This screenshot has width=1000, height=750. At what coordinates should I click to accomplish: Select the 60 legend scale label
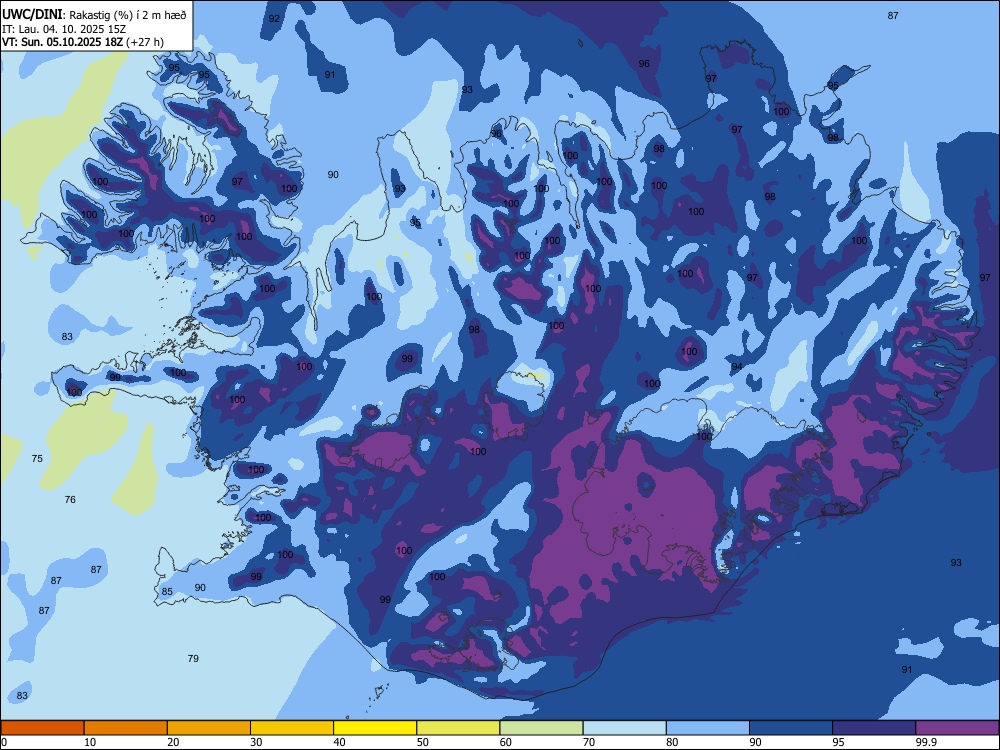[506, 742]
